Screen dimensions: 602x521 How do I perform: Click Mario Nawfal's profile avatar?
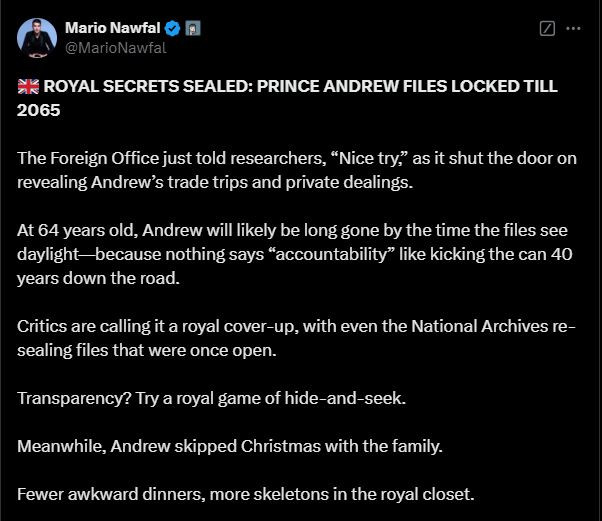[36, 37]
